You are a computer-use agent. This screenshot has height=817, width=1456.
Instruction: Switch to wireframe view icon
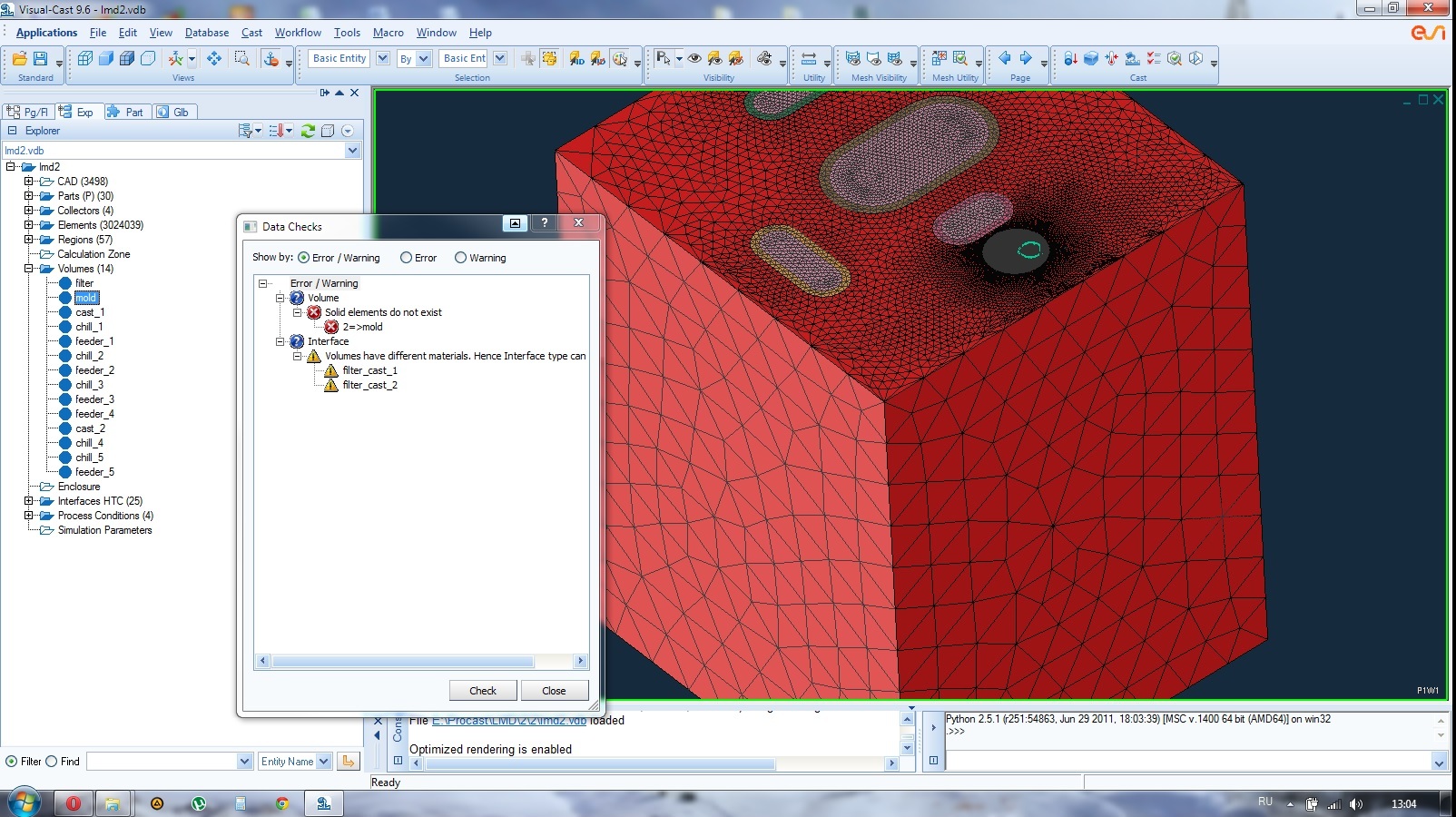click(85, 58)
